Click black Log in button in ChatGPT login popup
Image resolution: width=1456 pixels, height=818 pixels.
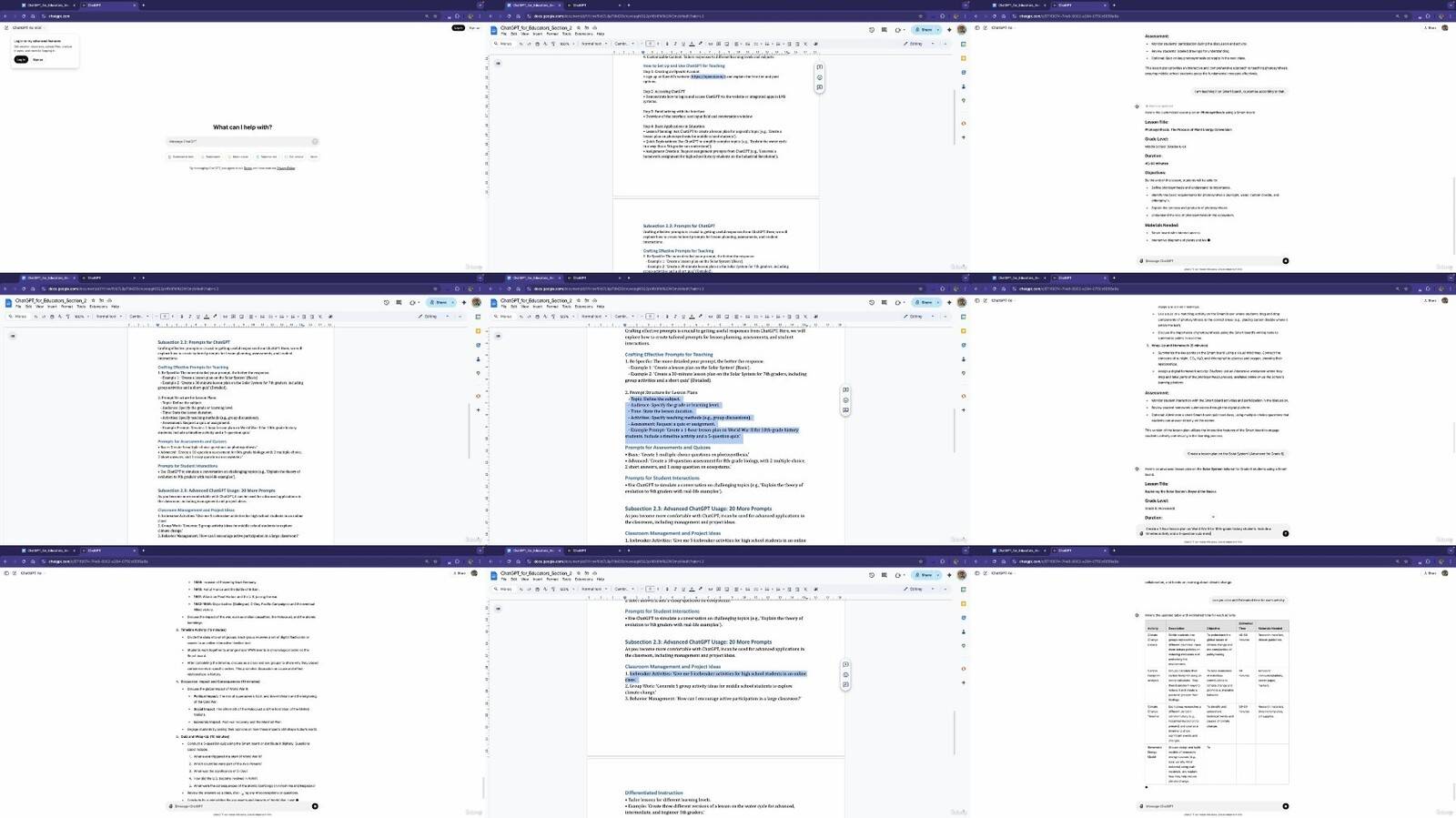[x=21, y=59]
